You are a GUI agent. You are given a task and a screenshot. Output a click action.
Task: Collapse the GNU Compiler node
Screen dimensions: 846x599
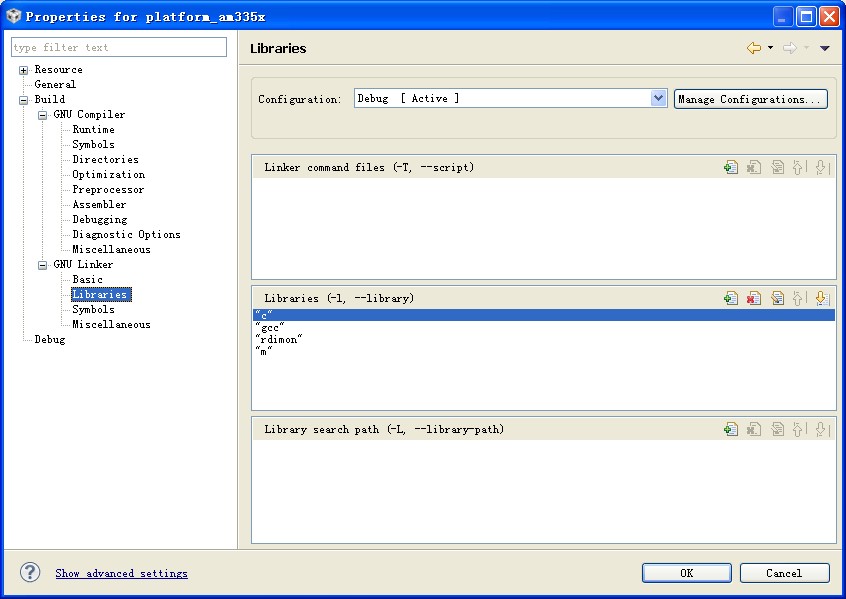42,115
